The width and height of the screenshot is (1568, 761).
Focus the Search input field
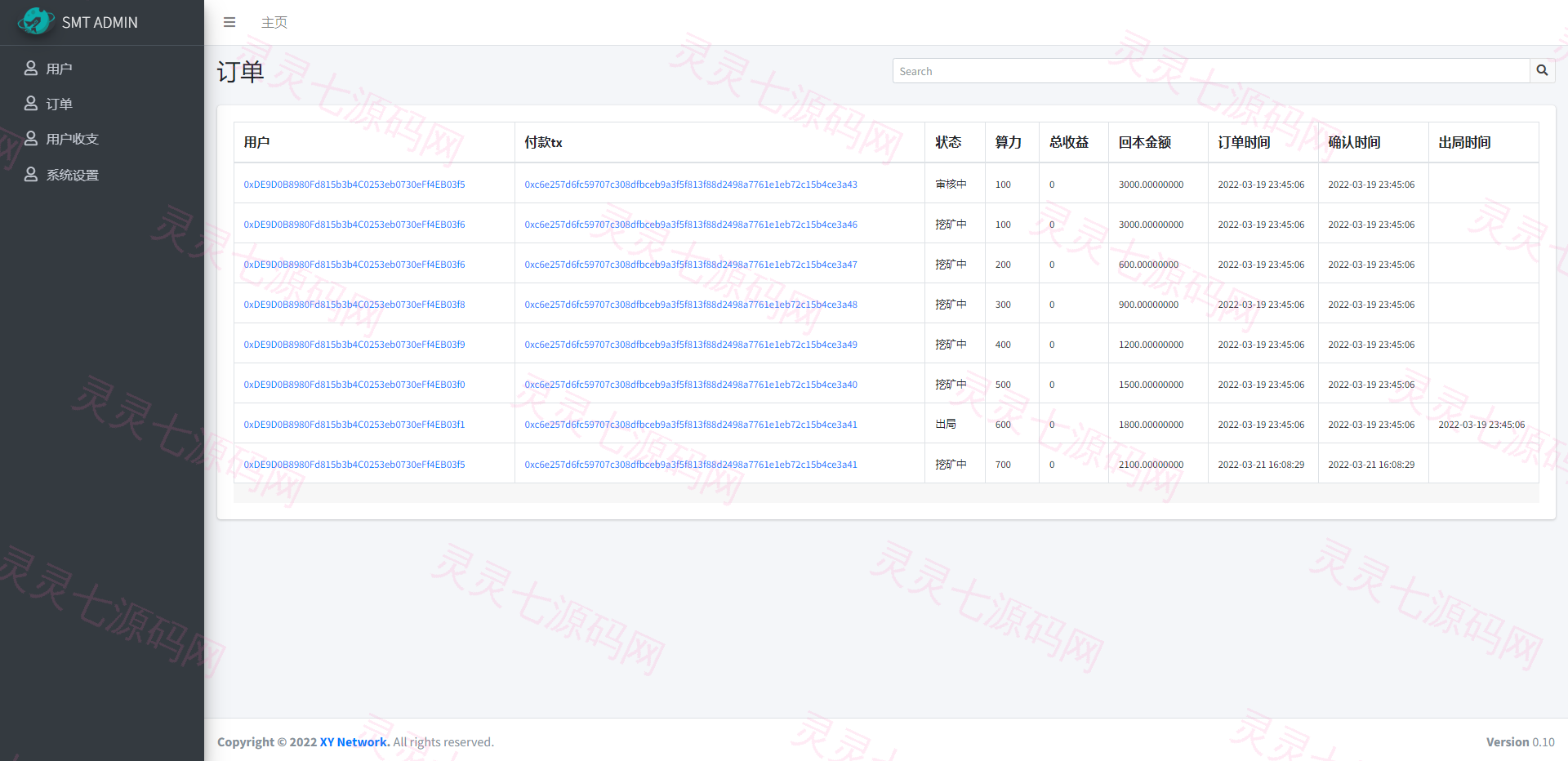[1211, 70]
